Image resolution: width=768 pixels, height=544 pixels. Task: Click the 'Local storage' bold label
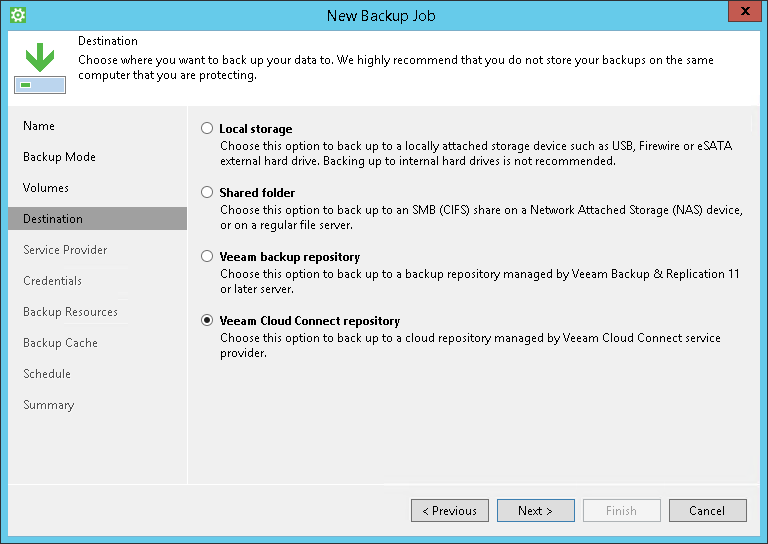pyautogui.click(x=256, y=129)
